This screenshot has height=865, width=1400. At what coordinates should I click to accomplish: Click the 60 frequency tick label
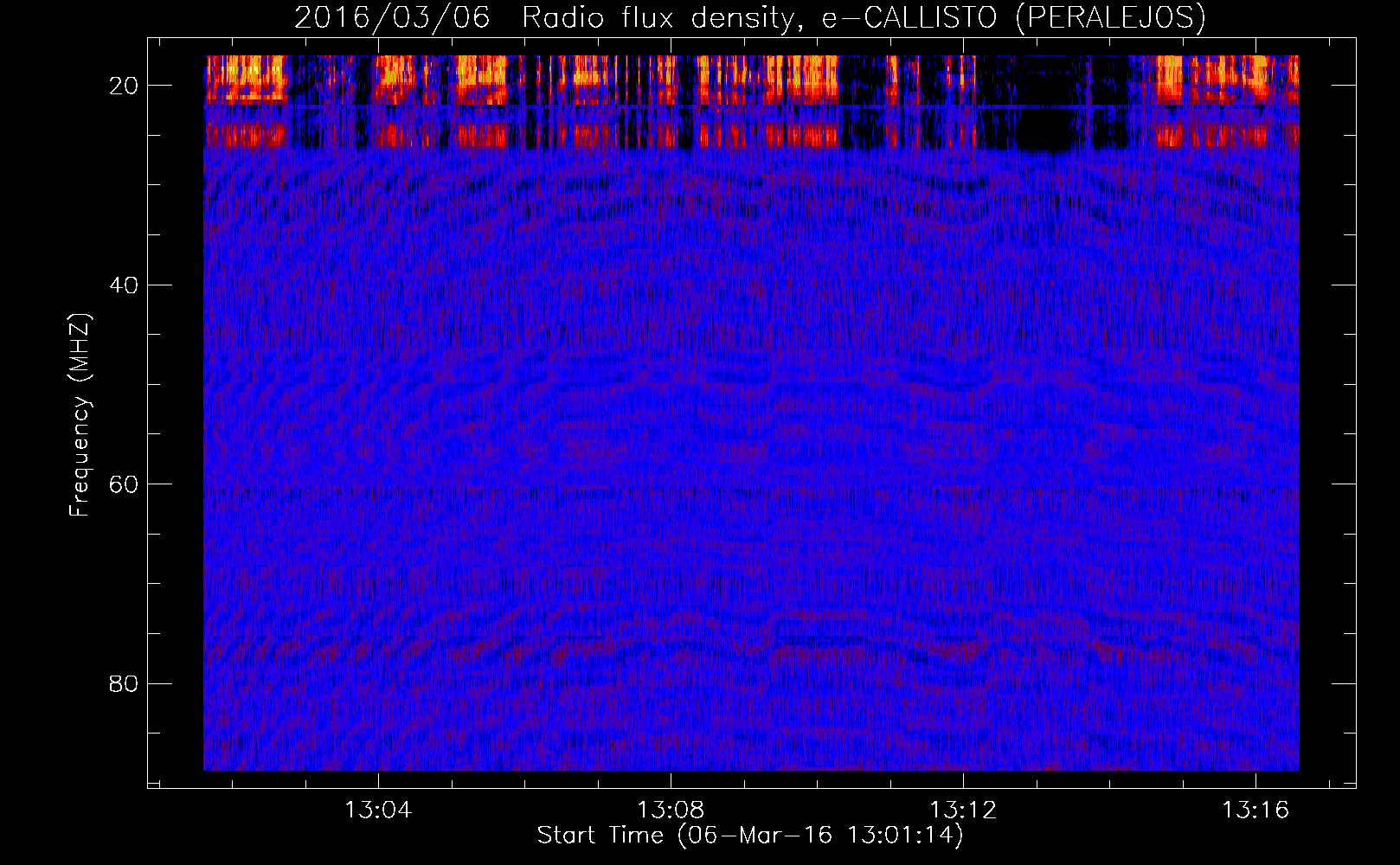(124, 484)
